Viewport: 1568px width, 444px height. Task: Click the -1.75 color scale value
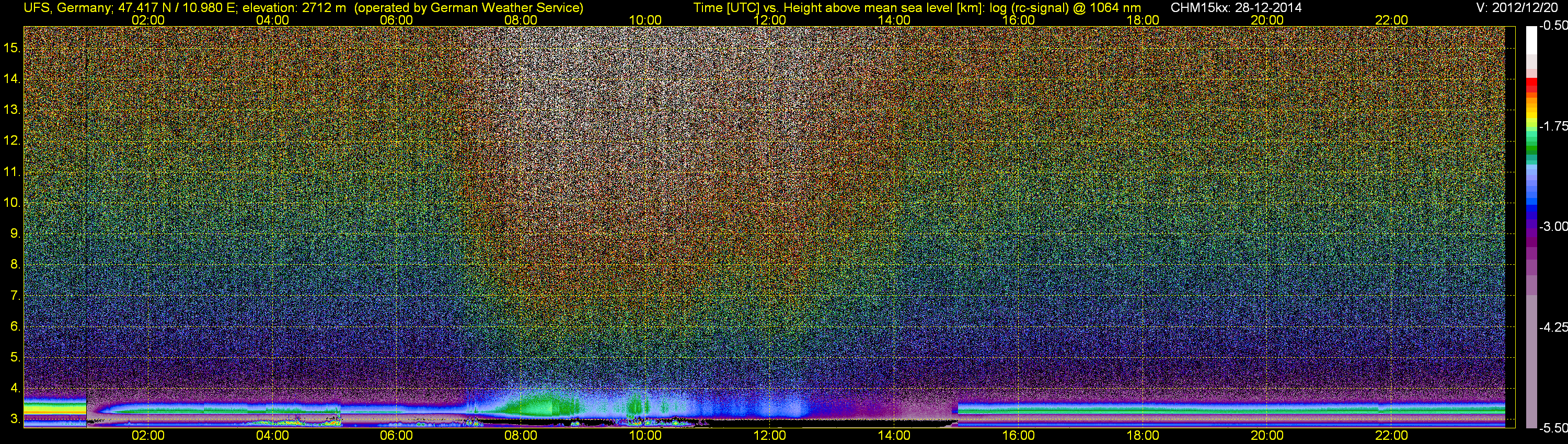pos(1553,126)
